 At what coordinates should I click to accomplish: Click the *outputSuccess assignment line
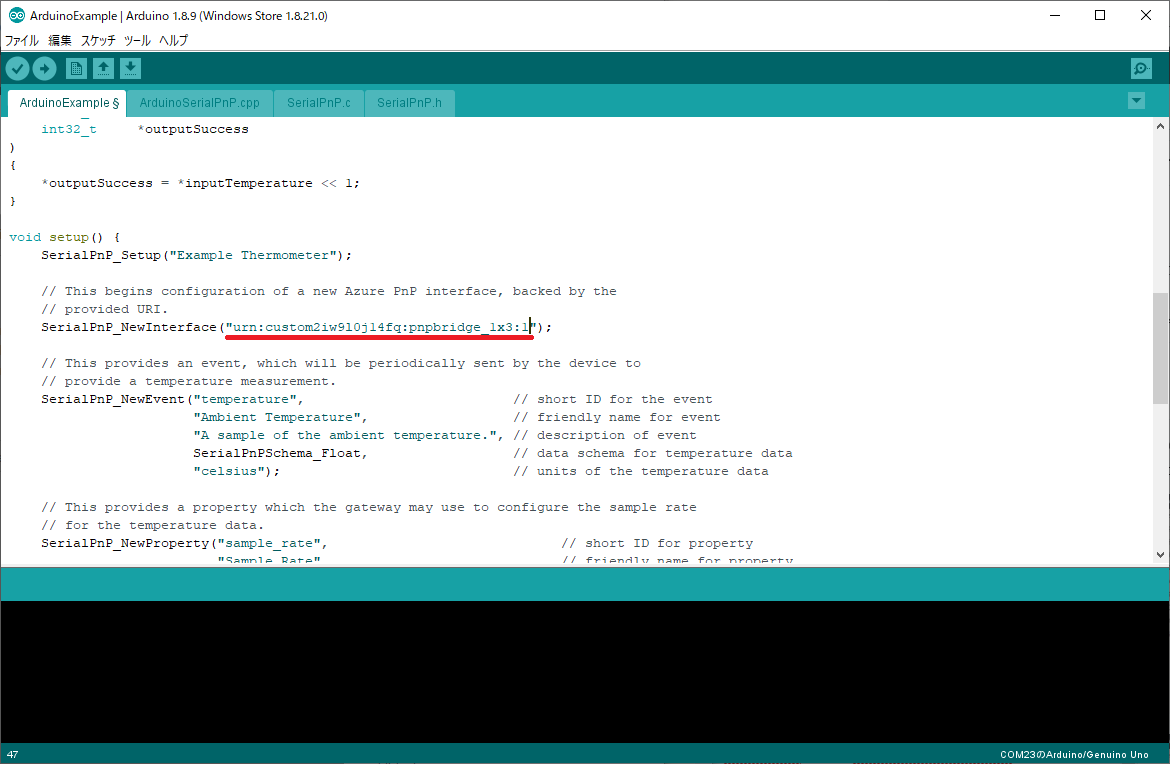[201, 183]
